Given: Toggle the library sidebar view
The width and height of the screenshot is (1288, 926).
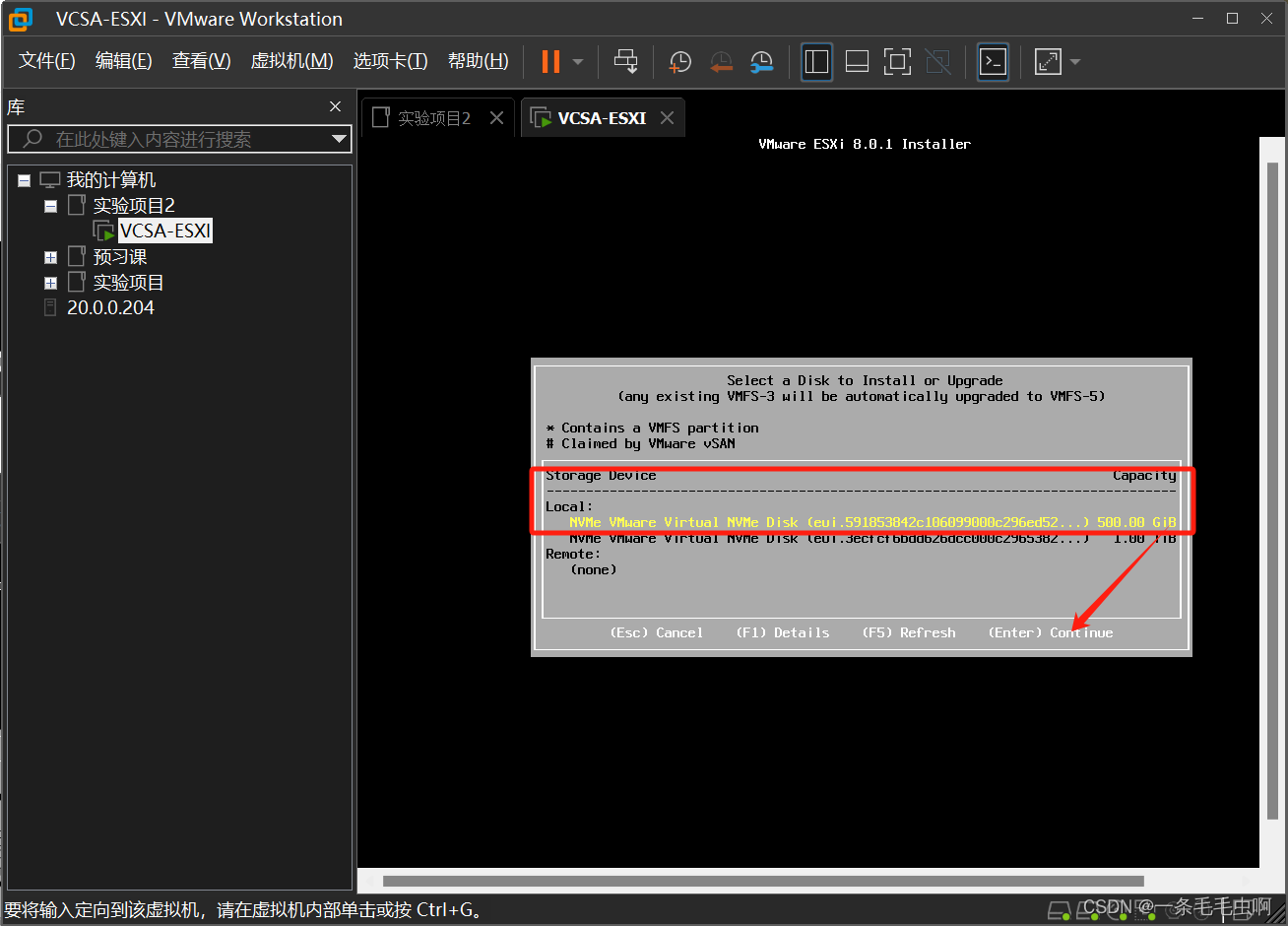Looking at the screenshot, I should click(x=816, y=62).
